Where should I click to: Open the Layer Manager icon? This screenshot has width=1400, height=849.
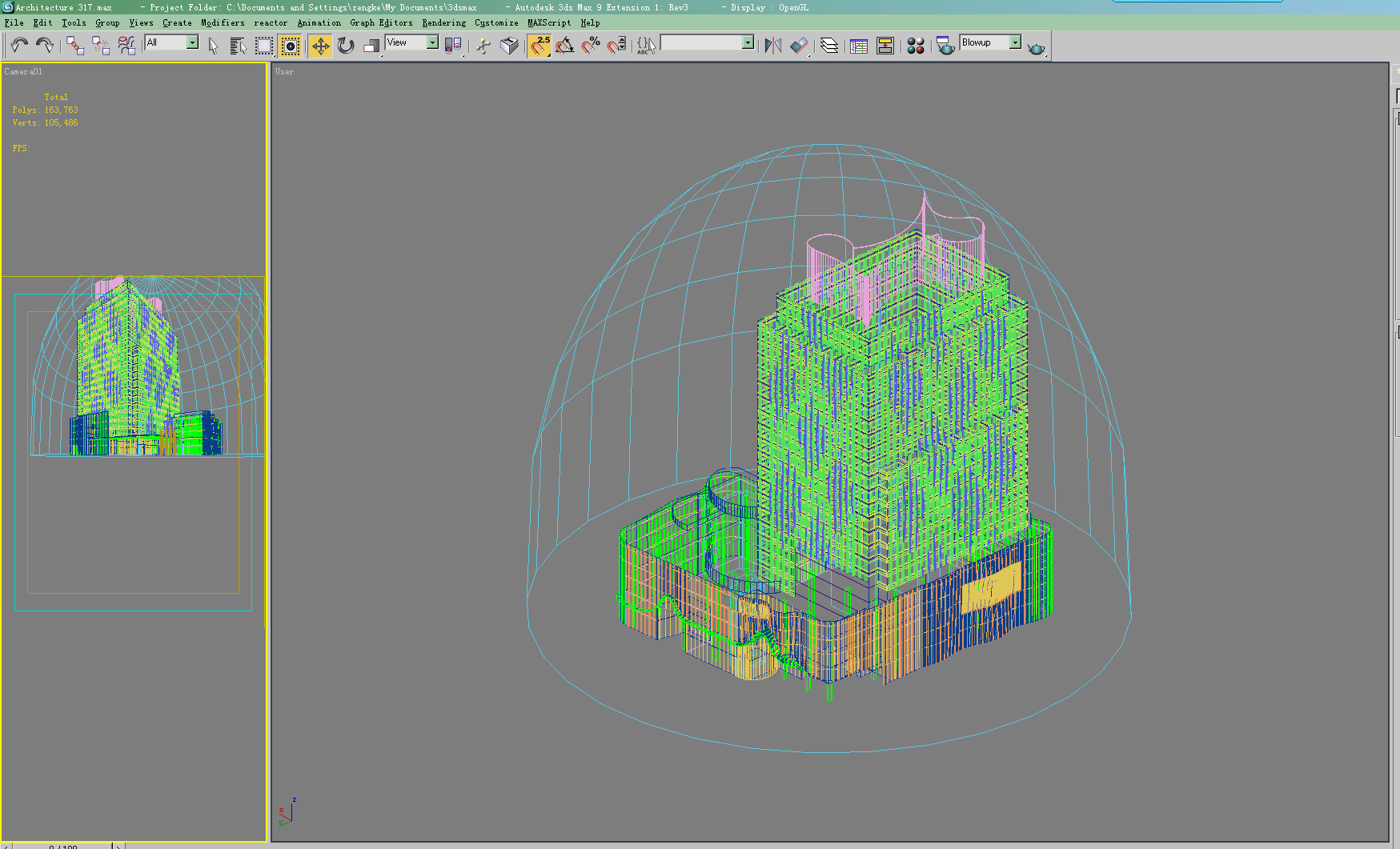[x=829, y=46]
